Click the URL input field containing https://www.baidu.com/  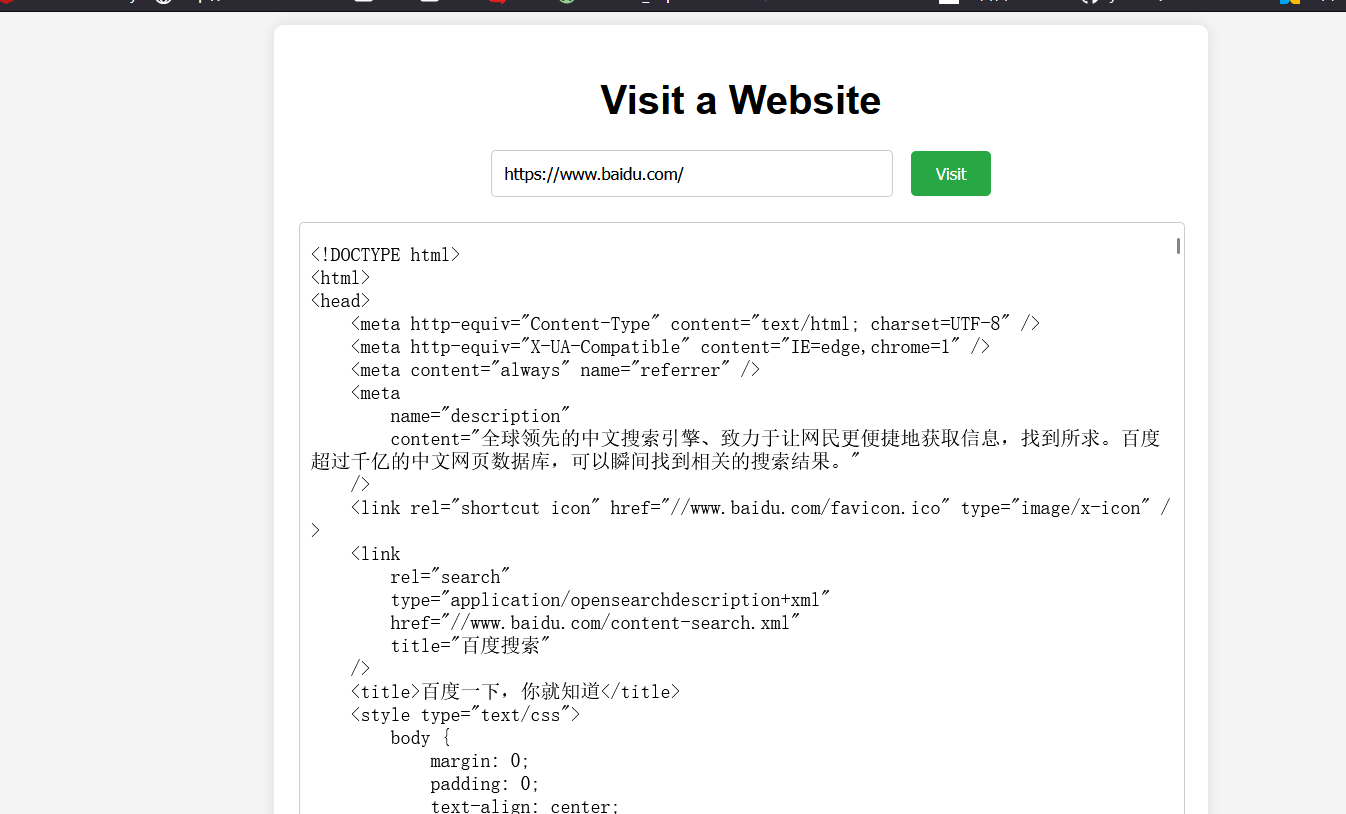[x=691, y=174]
